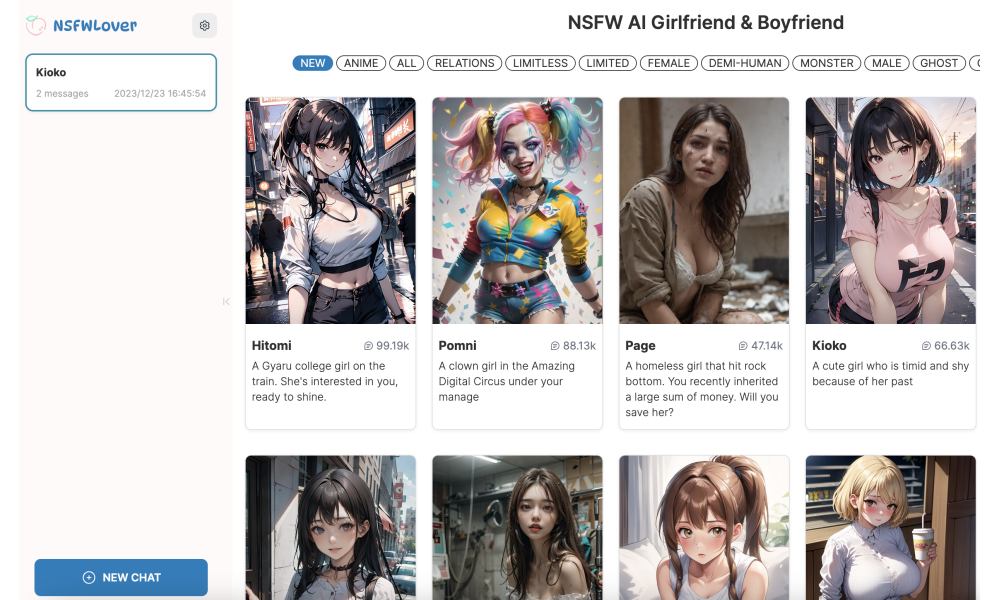Open the second-row ponytail girl on bed card
This screenshot has width=1000, height=600.
pos(704,527)
